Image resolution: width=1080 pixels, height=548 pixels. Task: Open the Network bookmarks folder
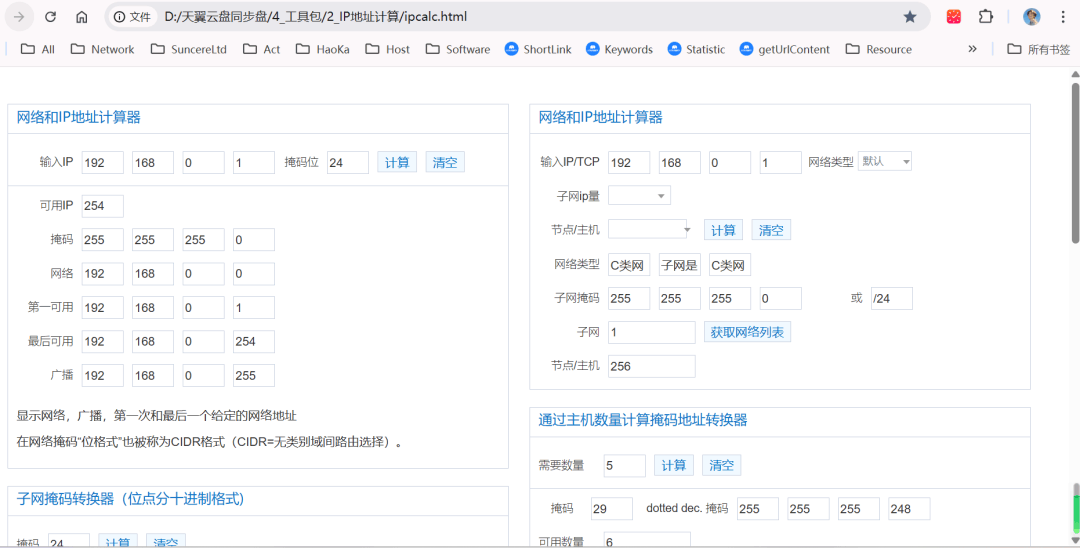(x=102, y=49)
